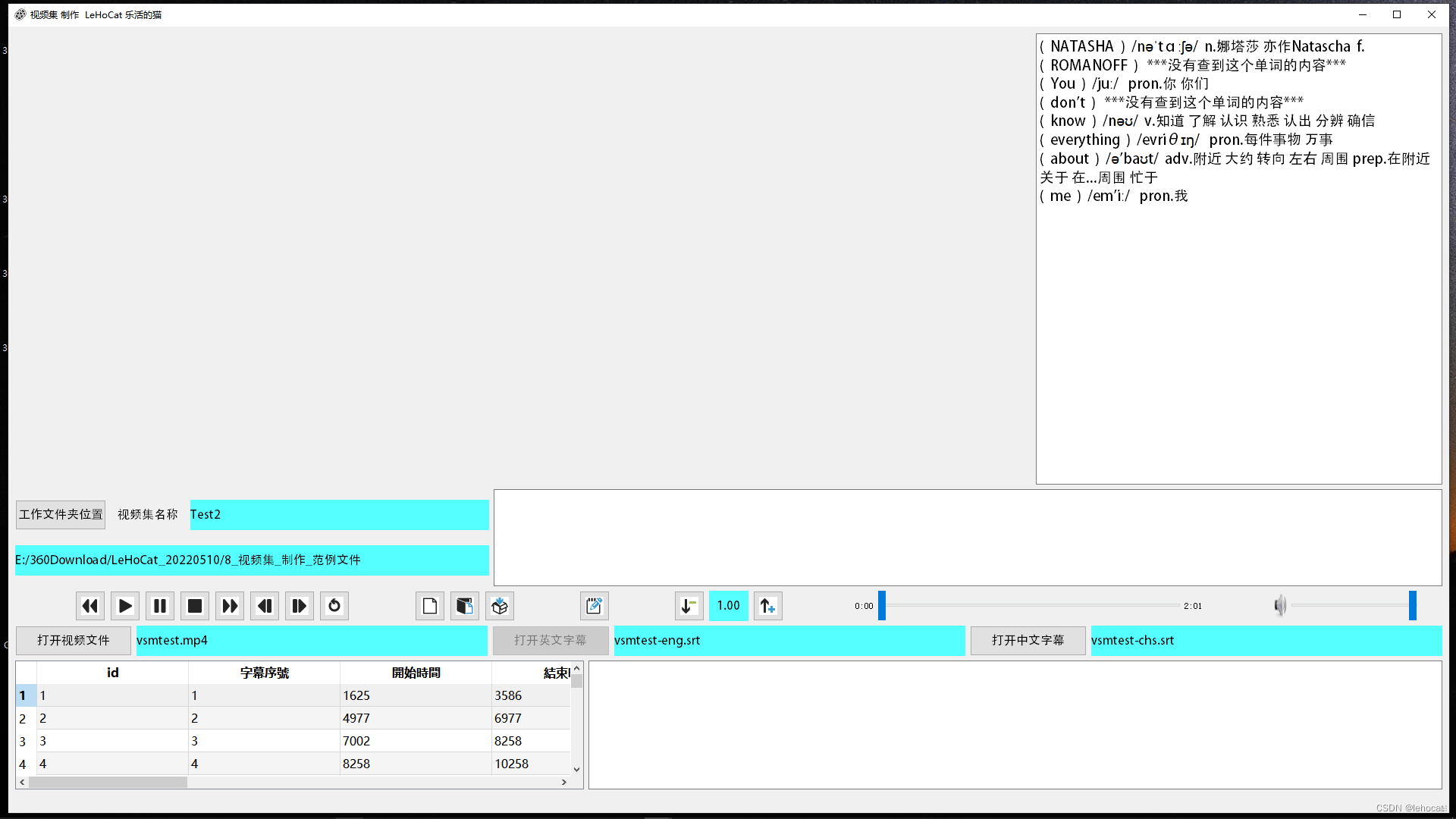
Task: Decrease playback speed with down arrow
Action: tap(689, 606)
